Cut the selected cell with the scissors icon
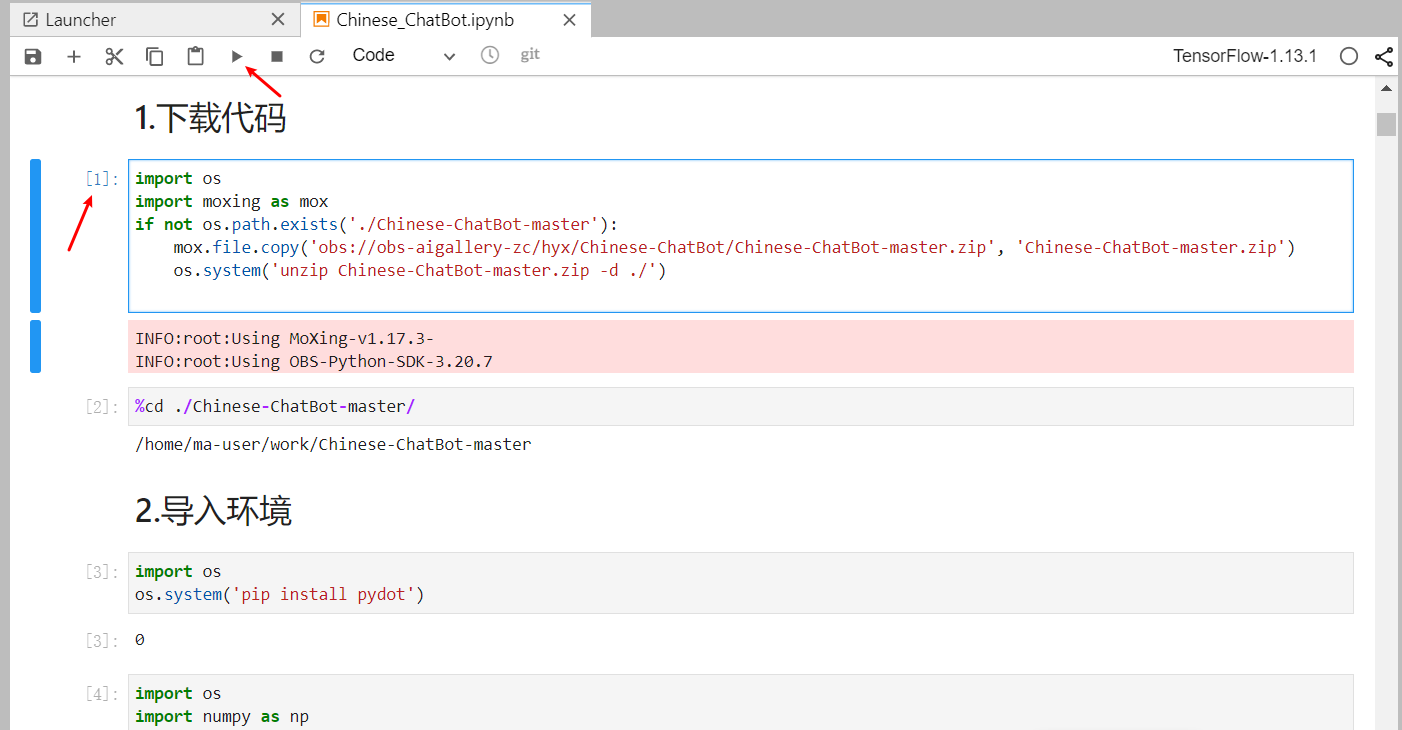Image resolution: width=1402 pixels, height=730 pixels. (x=114, y=56)
